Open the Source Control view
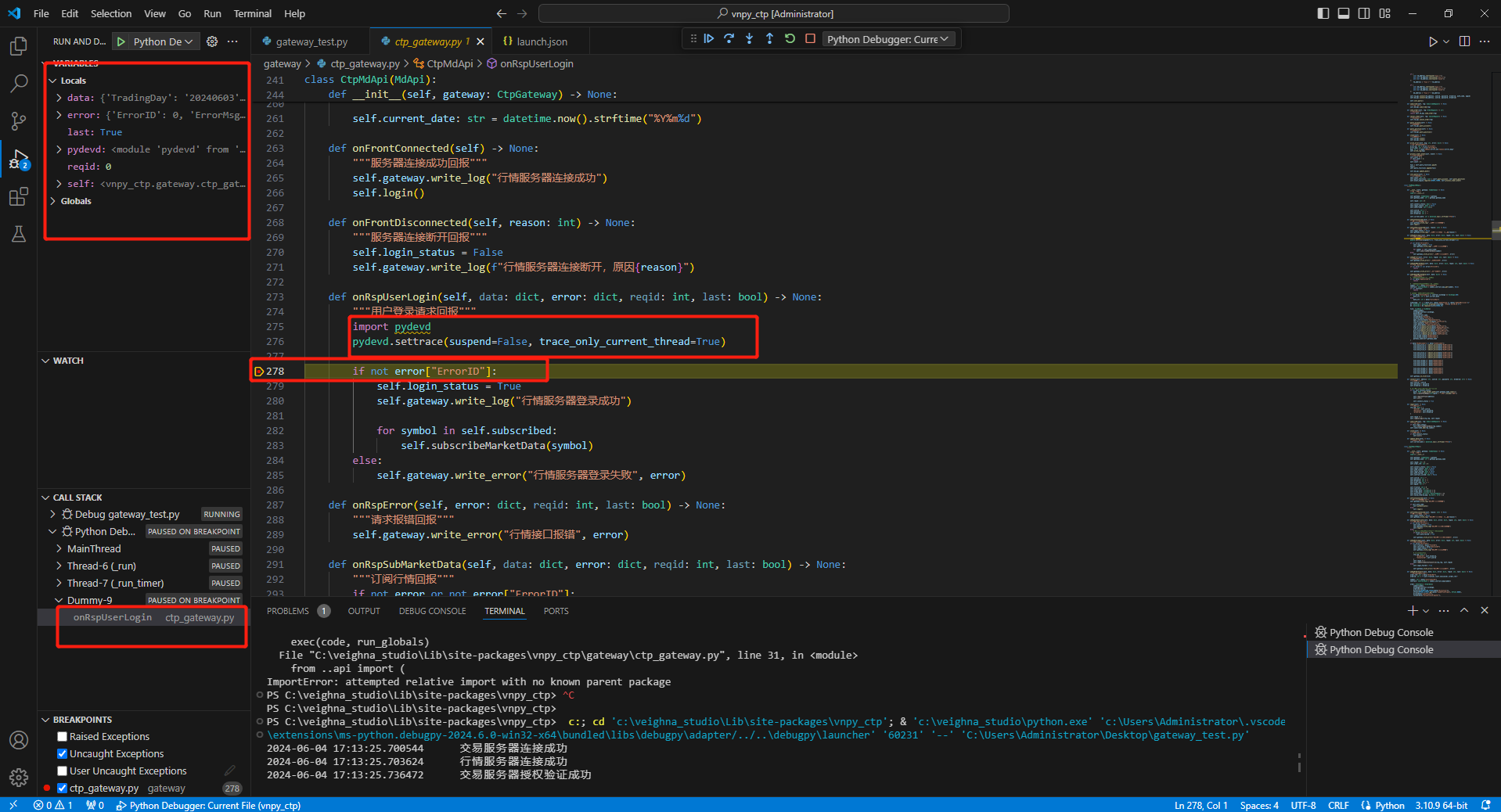Viewport: 1501px width, 812px height. point(19,121)
